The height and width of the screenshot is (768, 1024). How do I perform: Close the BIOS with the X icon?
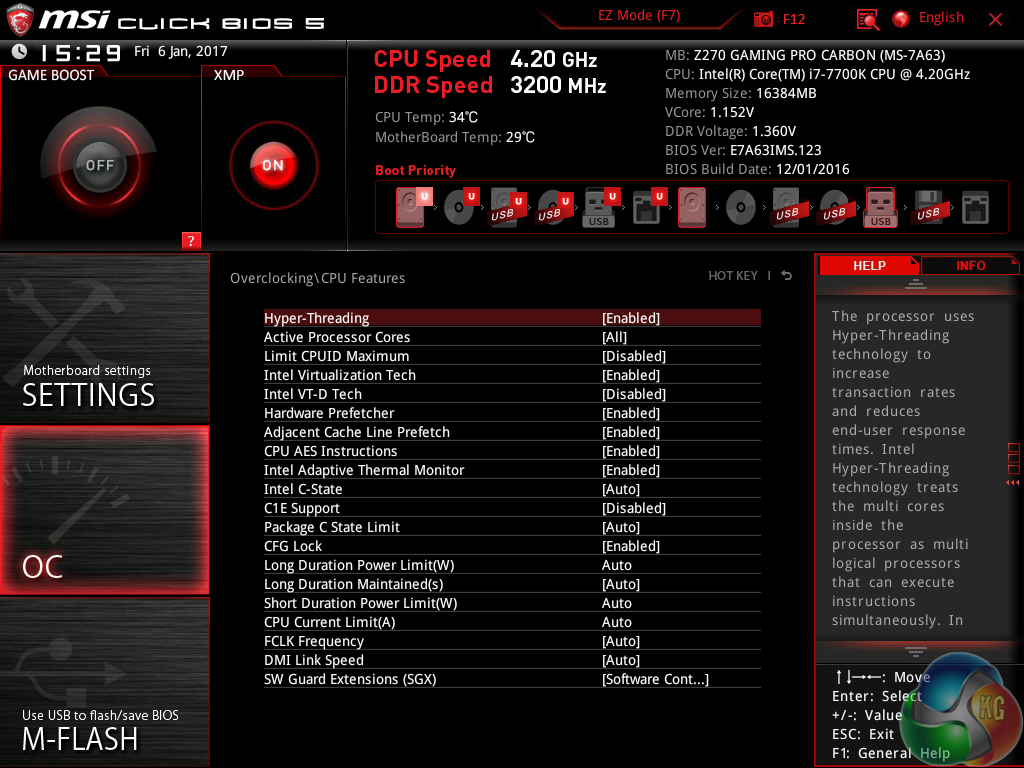[x=995, y=19]
